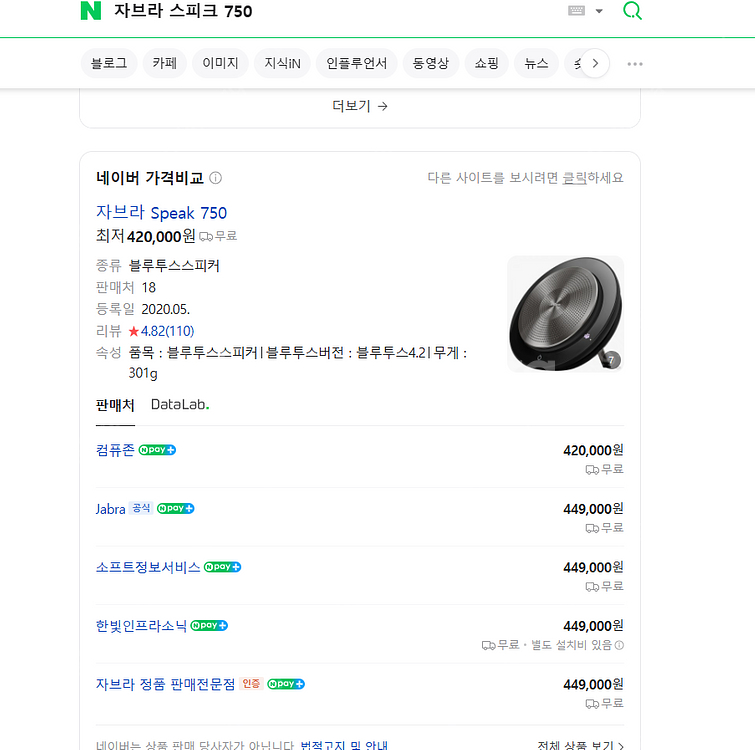Click the 449,000원 price for 한빛인프라소닉

[x=593, y=626]
